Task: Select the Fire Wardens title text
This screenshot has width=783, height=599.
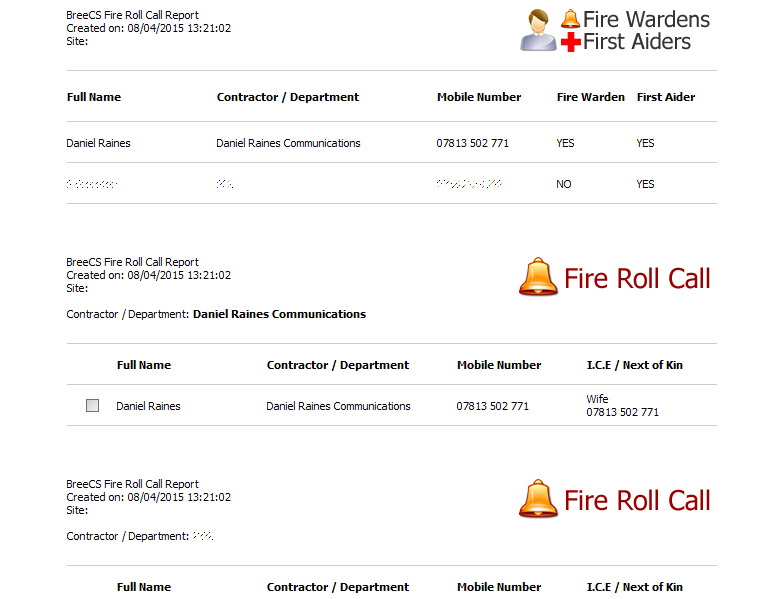Action: (x=646, y=19)
